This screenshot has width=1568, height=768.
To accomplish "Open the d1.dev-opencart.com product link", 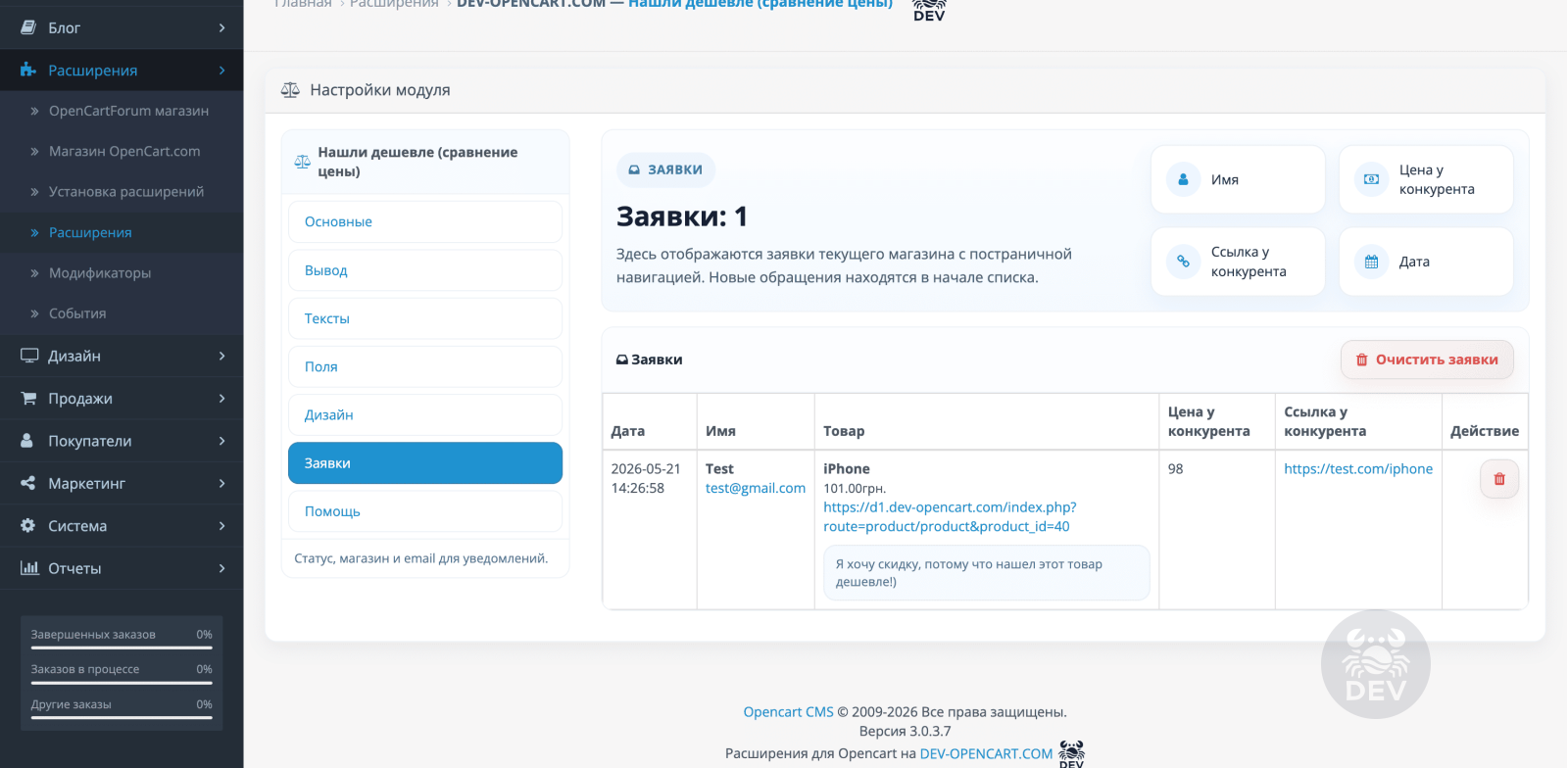I will pyautogui.click(x=950, y=516).
